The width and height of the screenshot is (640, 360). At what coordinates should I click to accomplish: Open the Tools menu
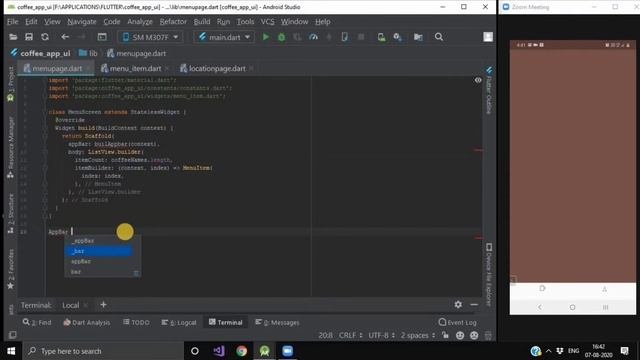tap(245, 22)
